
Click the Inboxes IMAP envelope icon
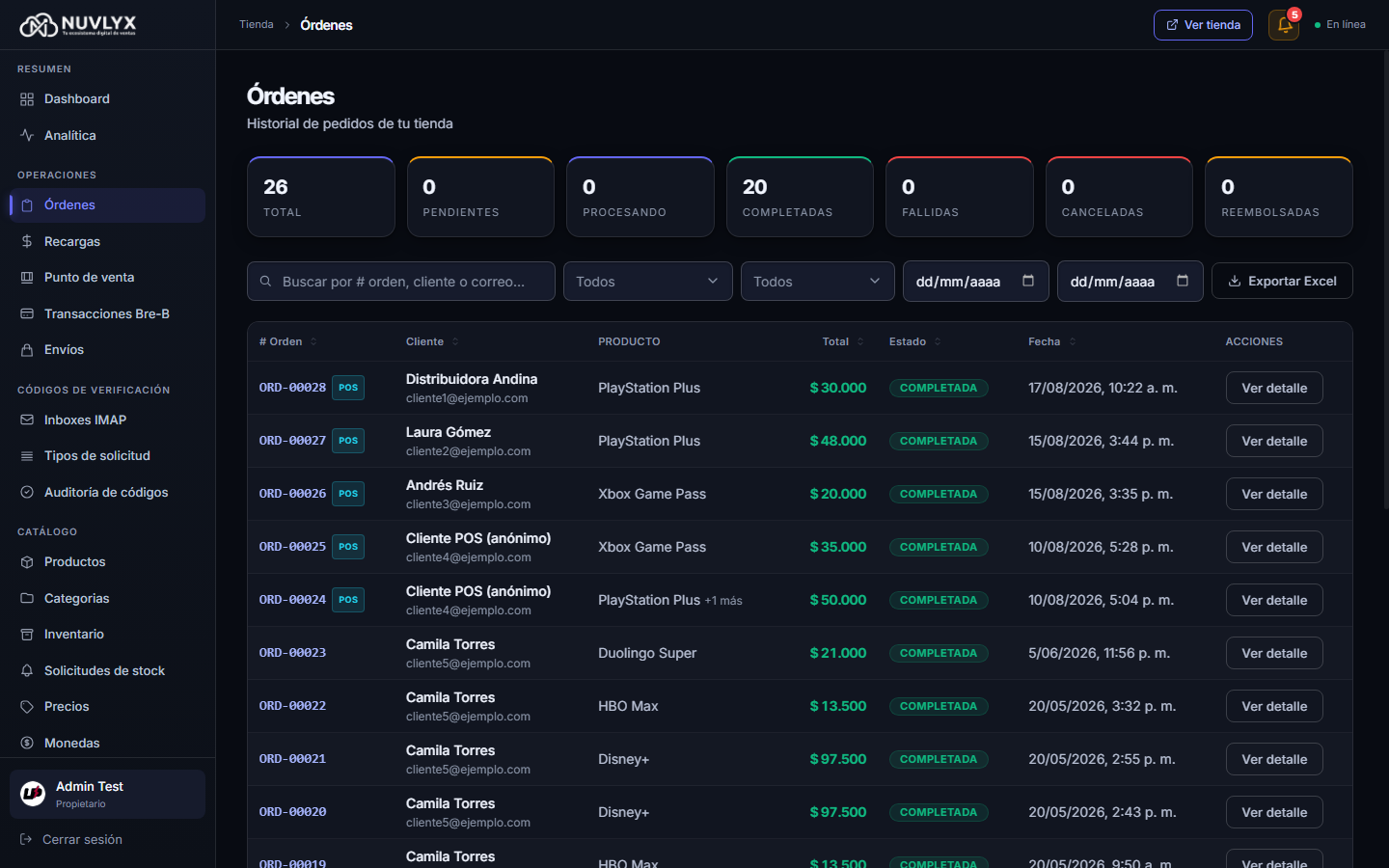coord(27,420)
